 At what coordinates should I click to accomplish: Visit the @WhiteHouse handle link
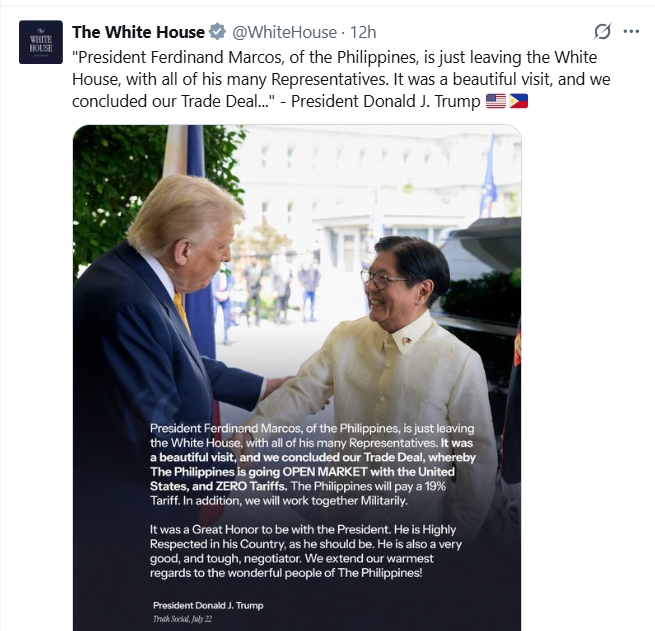(x=284, y=32)
